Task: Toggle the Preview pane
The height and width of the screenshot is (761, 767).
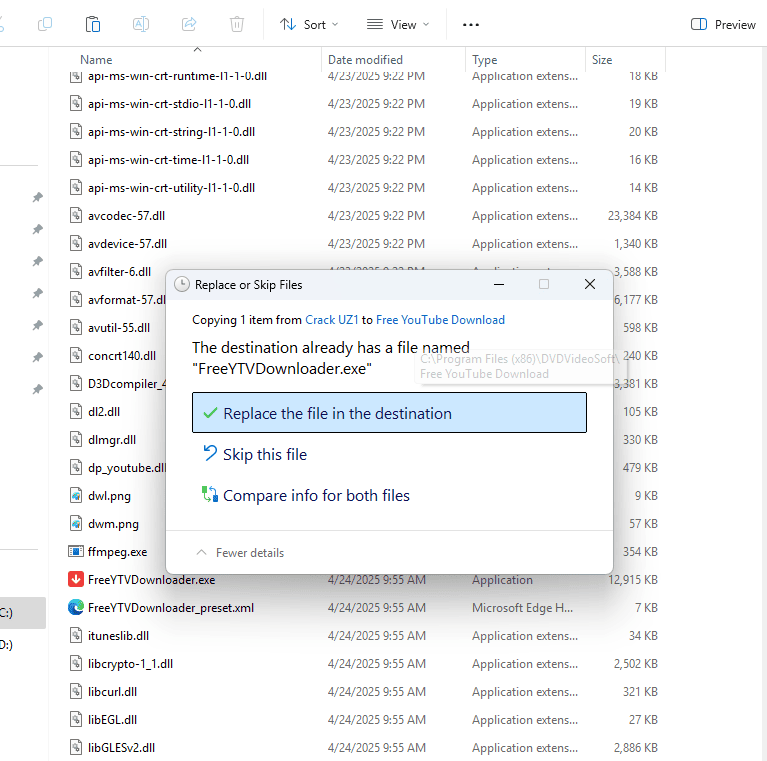Action: coord(723,24)
